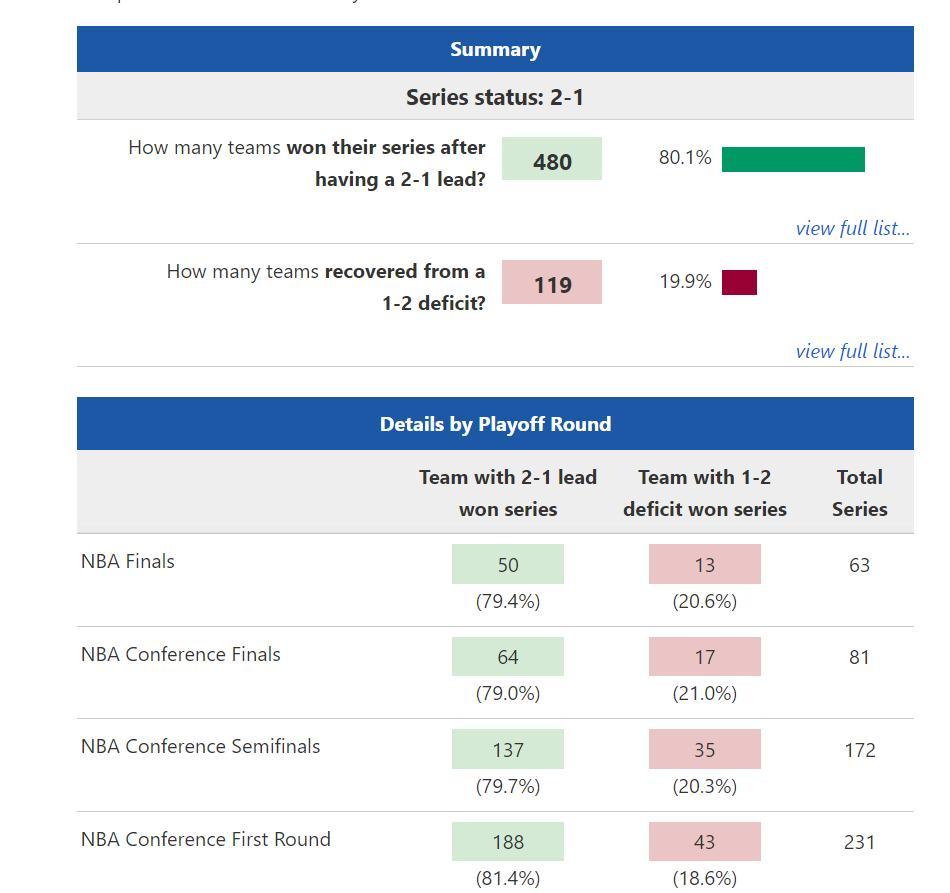Screen dimensions: 950x893
Task: Select the NBA Conference First Round label
Action: [x=206, y=839]
